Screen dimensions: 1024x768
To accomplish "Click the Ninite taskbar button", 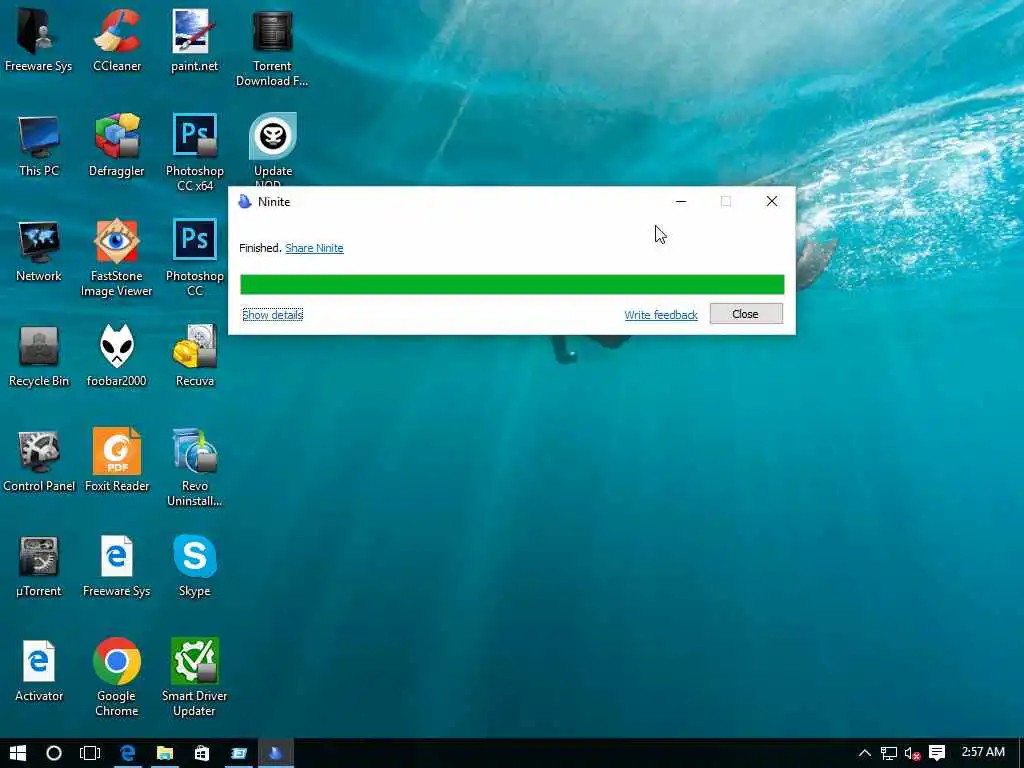I will coord(276,753).
